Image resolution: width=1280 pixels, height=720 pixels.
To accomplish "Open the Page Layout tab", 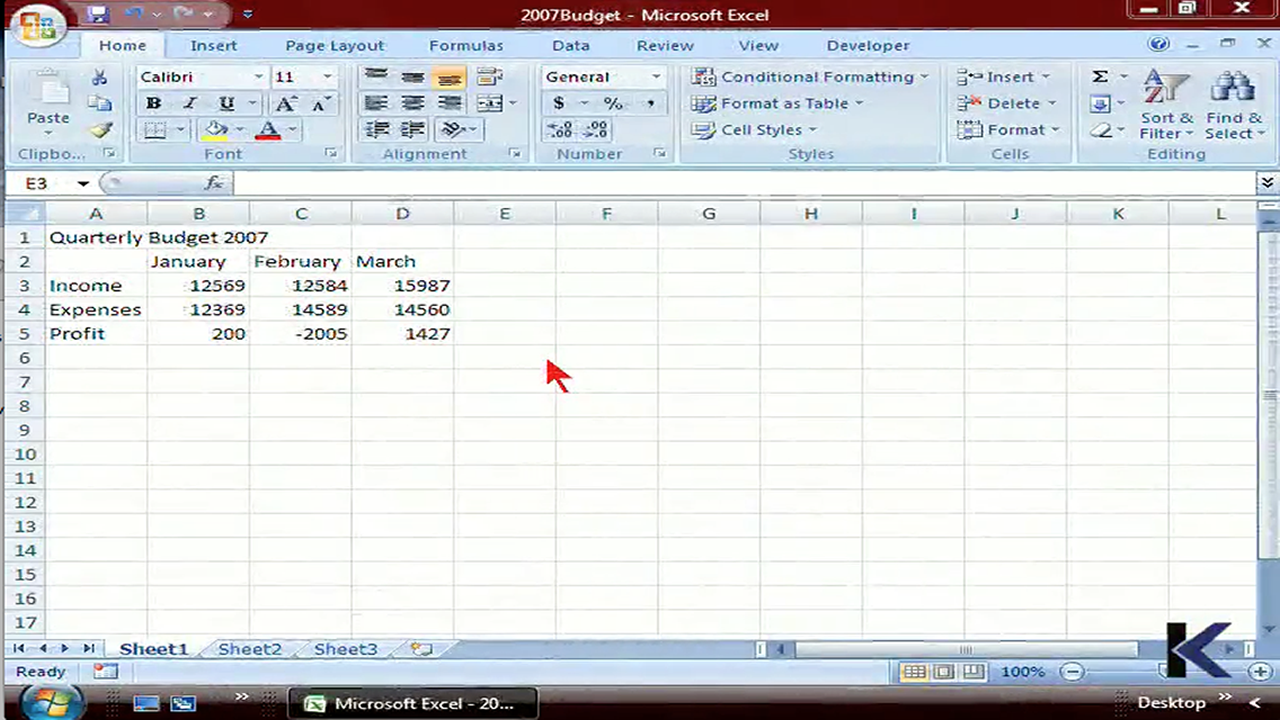I will pyautogui.click(x=334, y=45).
